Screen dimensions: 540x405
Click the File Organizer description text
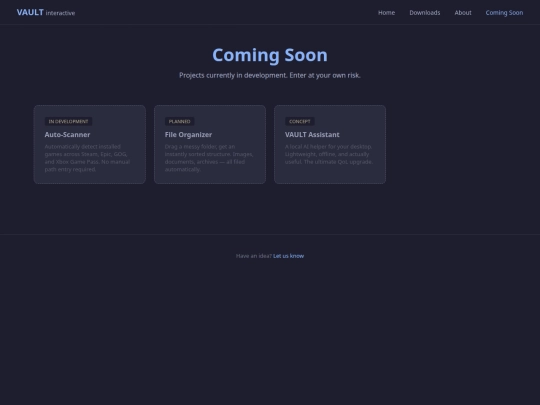[209, 158]
